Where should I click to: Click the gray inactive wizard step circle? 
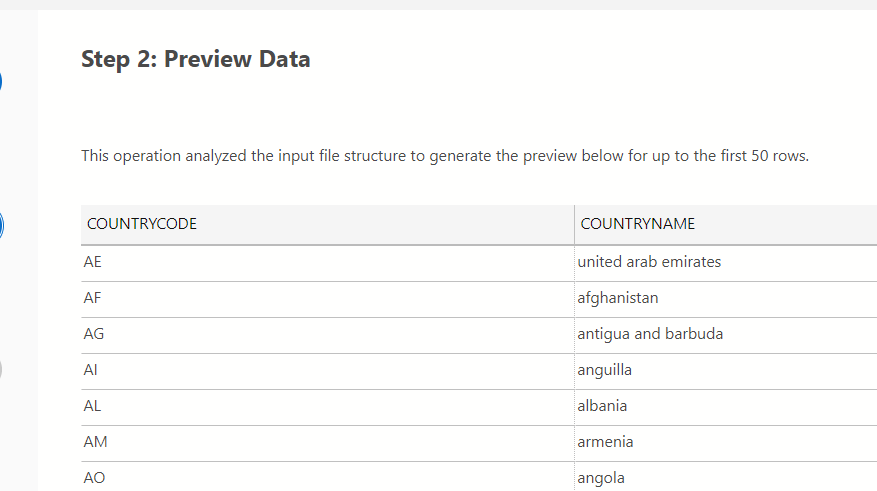click(1, 369)
